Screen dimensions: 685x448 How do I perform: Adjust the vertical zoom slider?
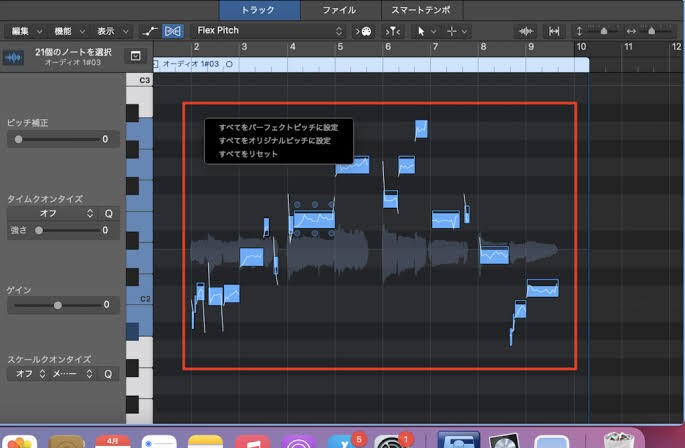[x=602, y=31]
